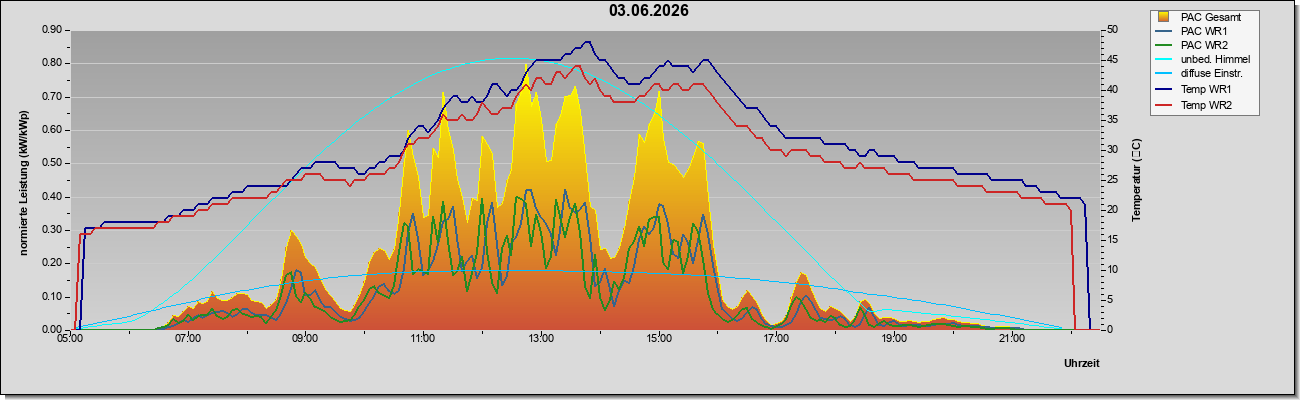Click the 17:00 time axis label
The height and width of the screenshot is (400, 1300).
tap(776, 340)
